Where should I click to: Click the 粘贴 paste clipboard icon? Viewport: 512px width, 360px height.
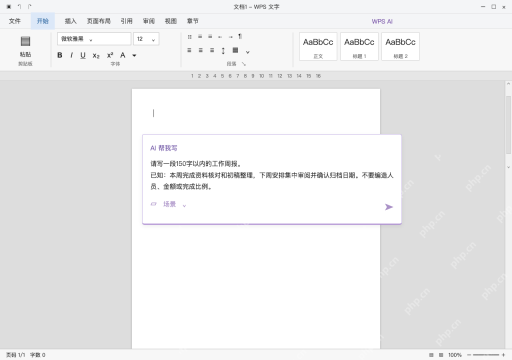25,41
